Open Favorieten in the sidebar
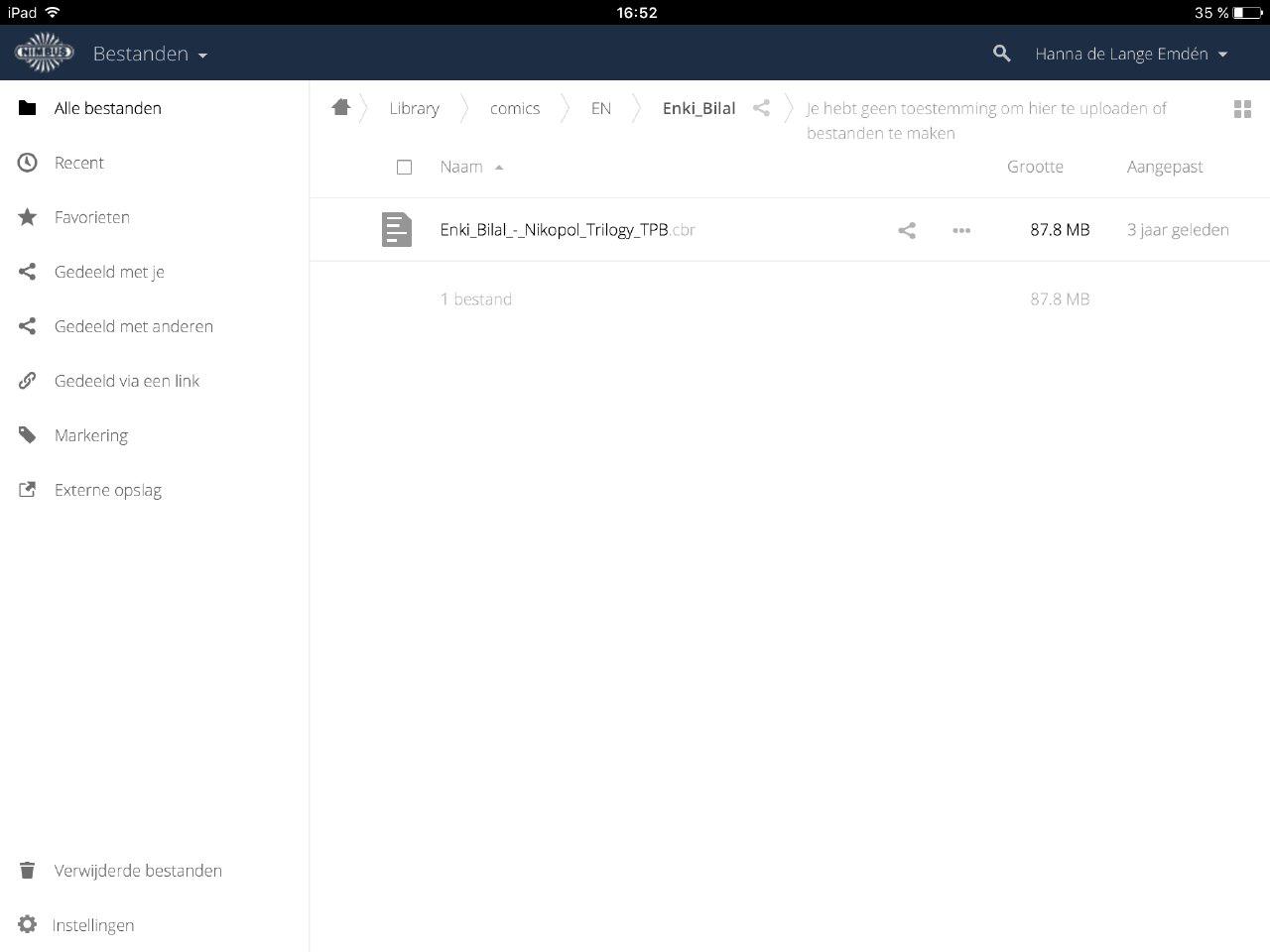The width and height of the screenshot is (1270, 952). (91, 217)
